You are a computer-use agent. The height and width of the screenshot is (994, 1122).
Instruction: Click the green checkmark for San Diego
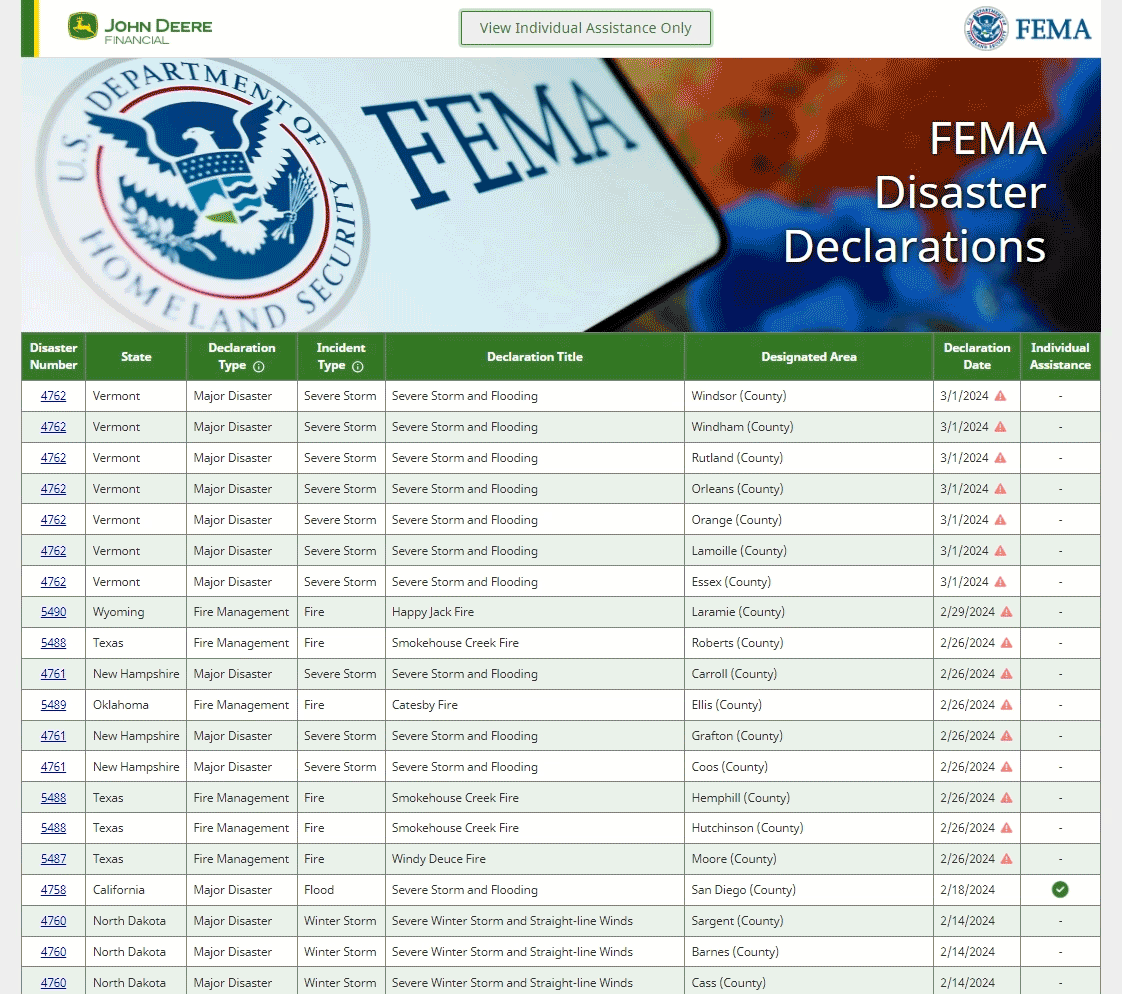coord(1060,890)
